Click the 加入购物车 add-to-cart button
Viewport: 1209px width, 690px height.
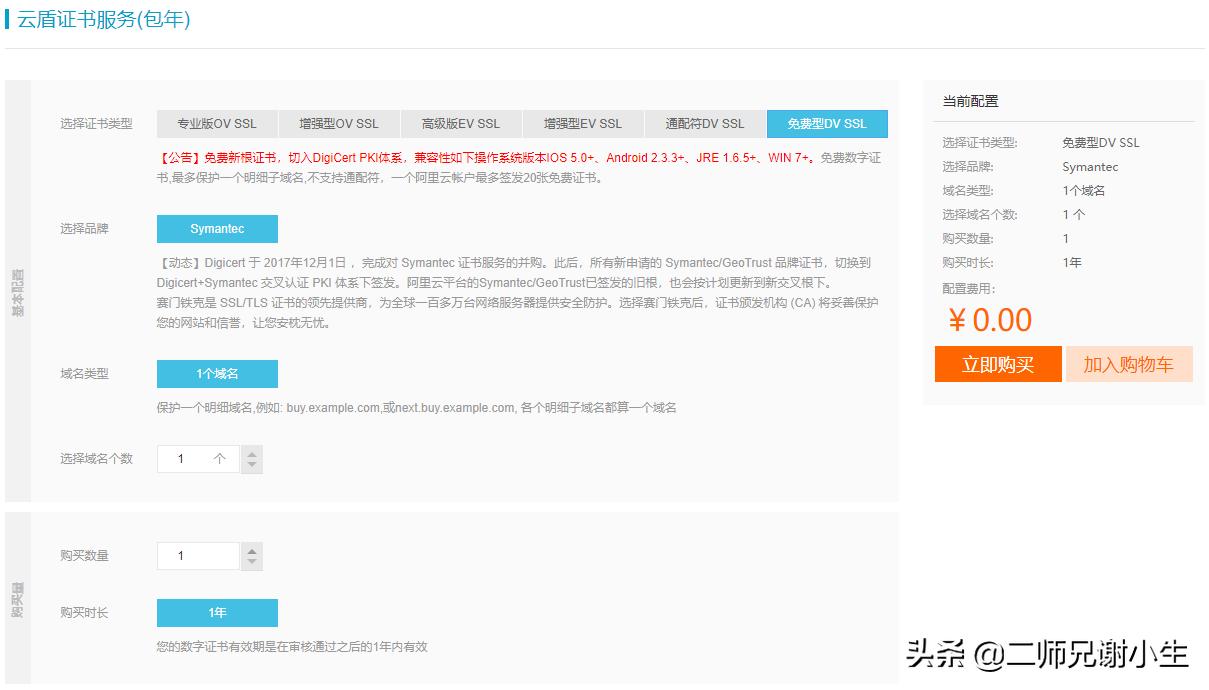(x=1129, y=364)
